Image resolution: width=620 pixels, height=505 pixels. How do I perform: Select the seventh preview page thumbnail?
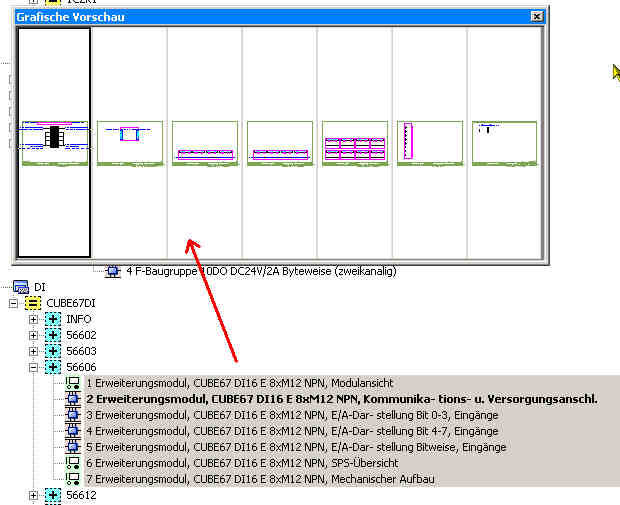click(x=505, y=142)
